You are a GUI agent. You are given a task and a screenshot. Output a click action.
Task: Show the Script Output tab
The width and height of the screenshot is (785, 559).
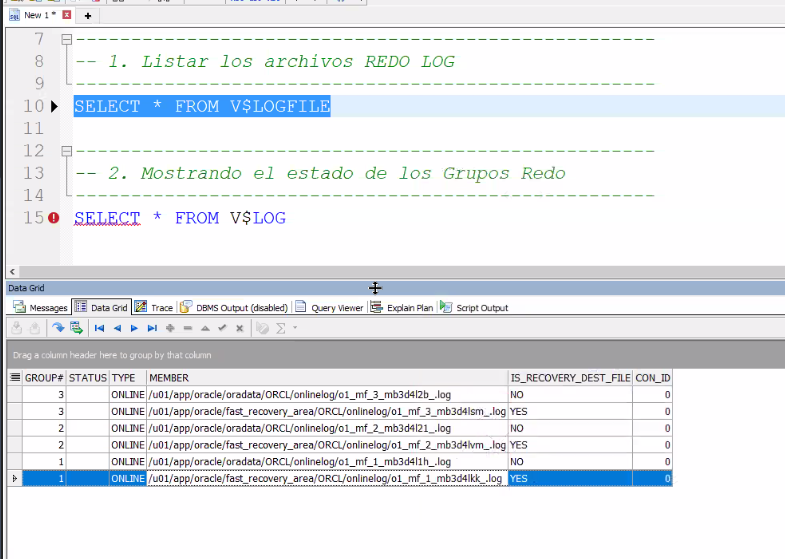474,308
